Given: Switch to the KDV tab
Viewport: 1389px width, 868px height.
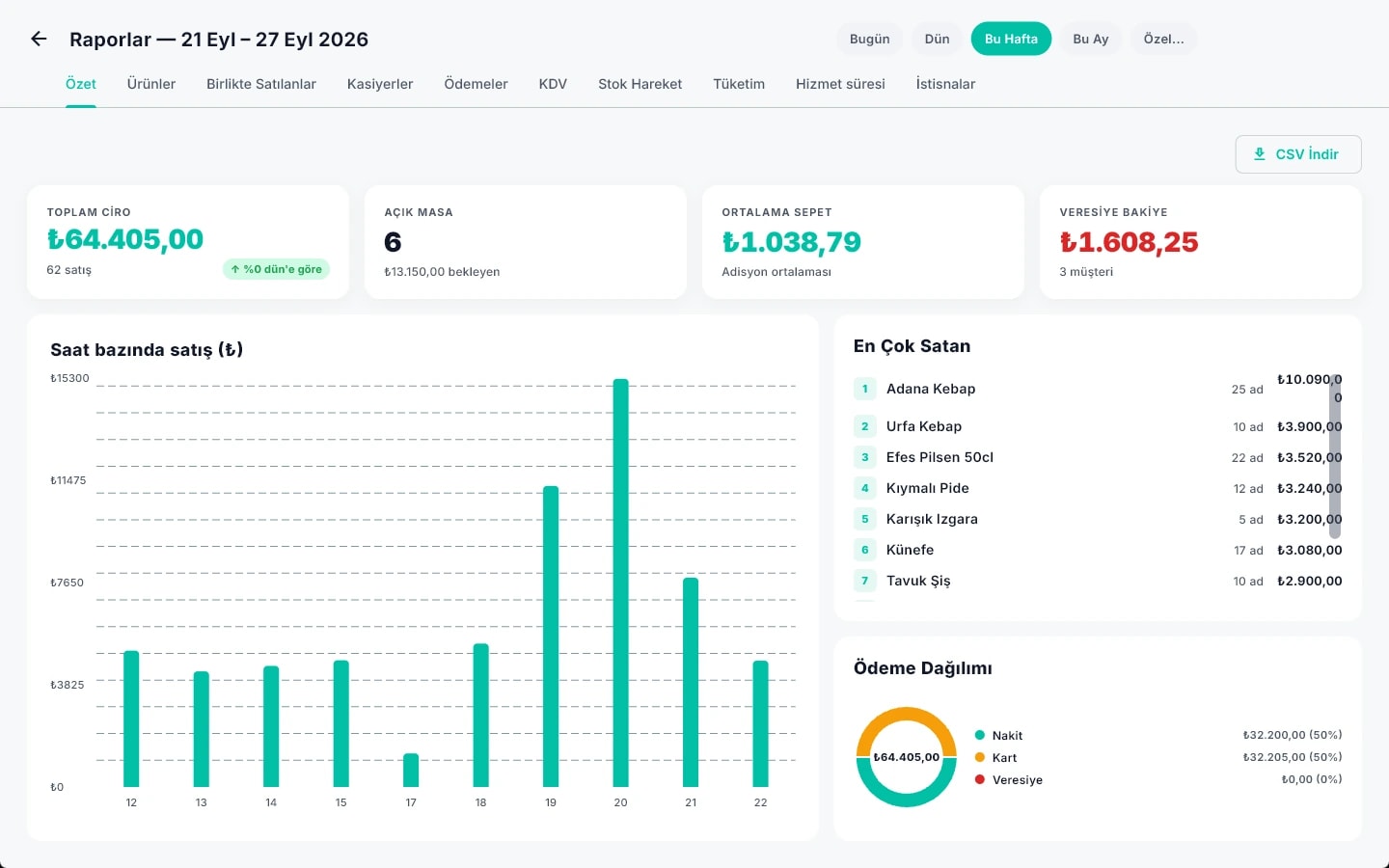Looking at the screenshot, I should [553, 84].
